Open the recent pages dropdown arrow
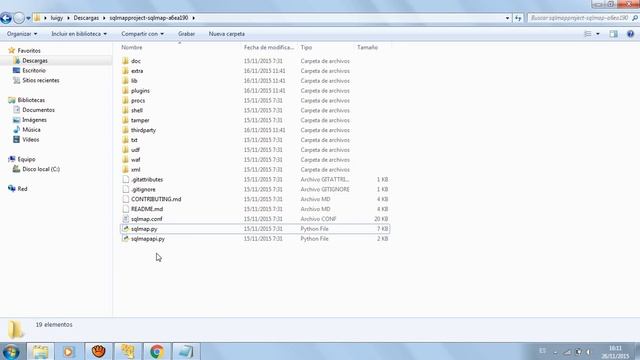Screen dimensions: 640x360 click(x=28, y=18)
